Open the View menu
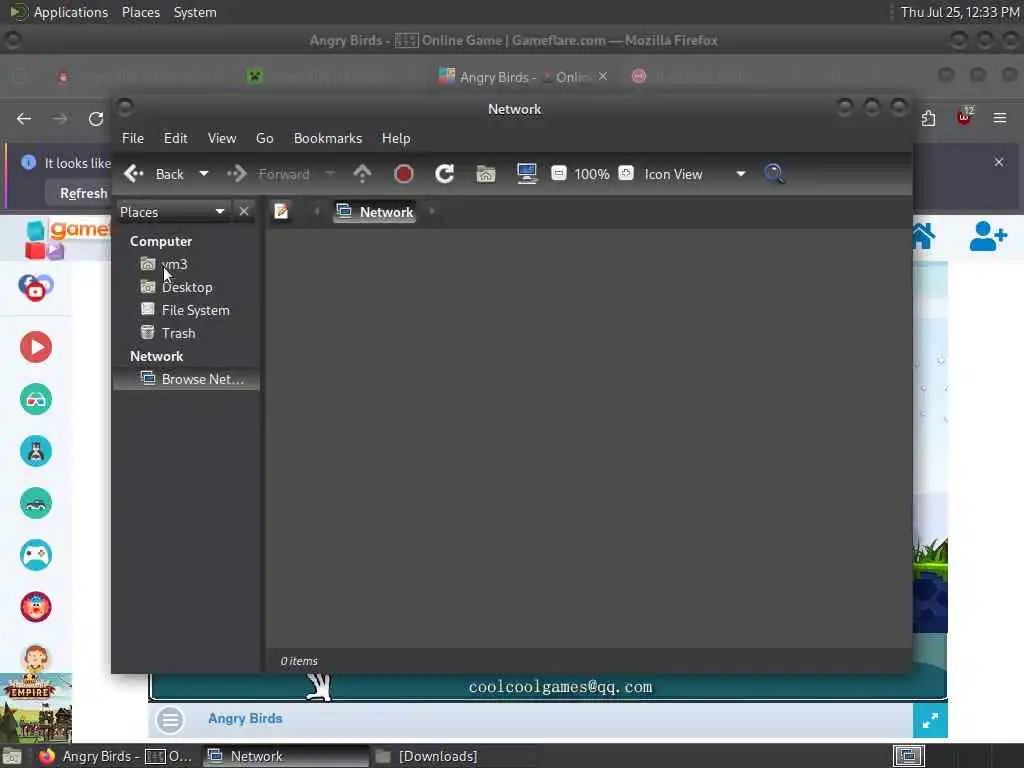Viewport: 1024px width, 768px height. pyautogui.click(x=222, y=138)
